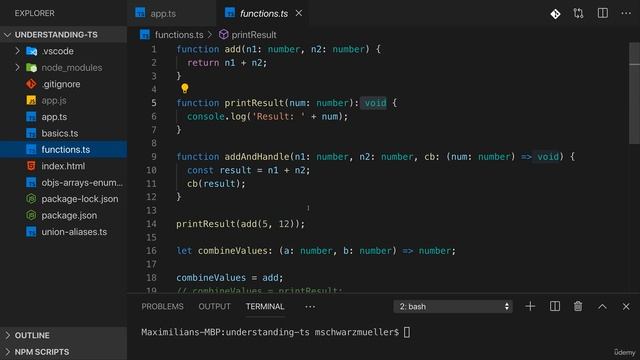Screen dimensions: 640x360
Task: Click 'combineValues = add;' on line 18
Action: [x=229, y=278]
